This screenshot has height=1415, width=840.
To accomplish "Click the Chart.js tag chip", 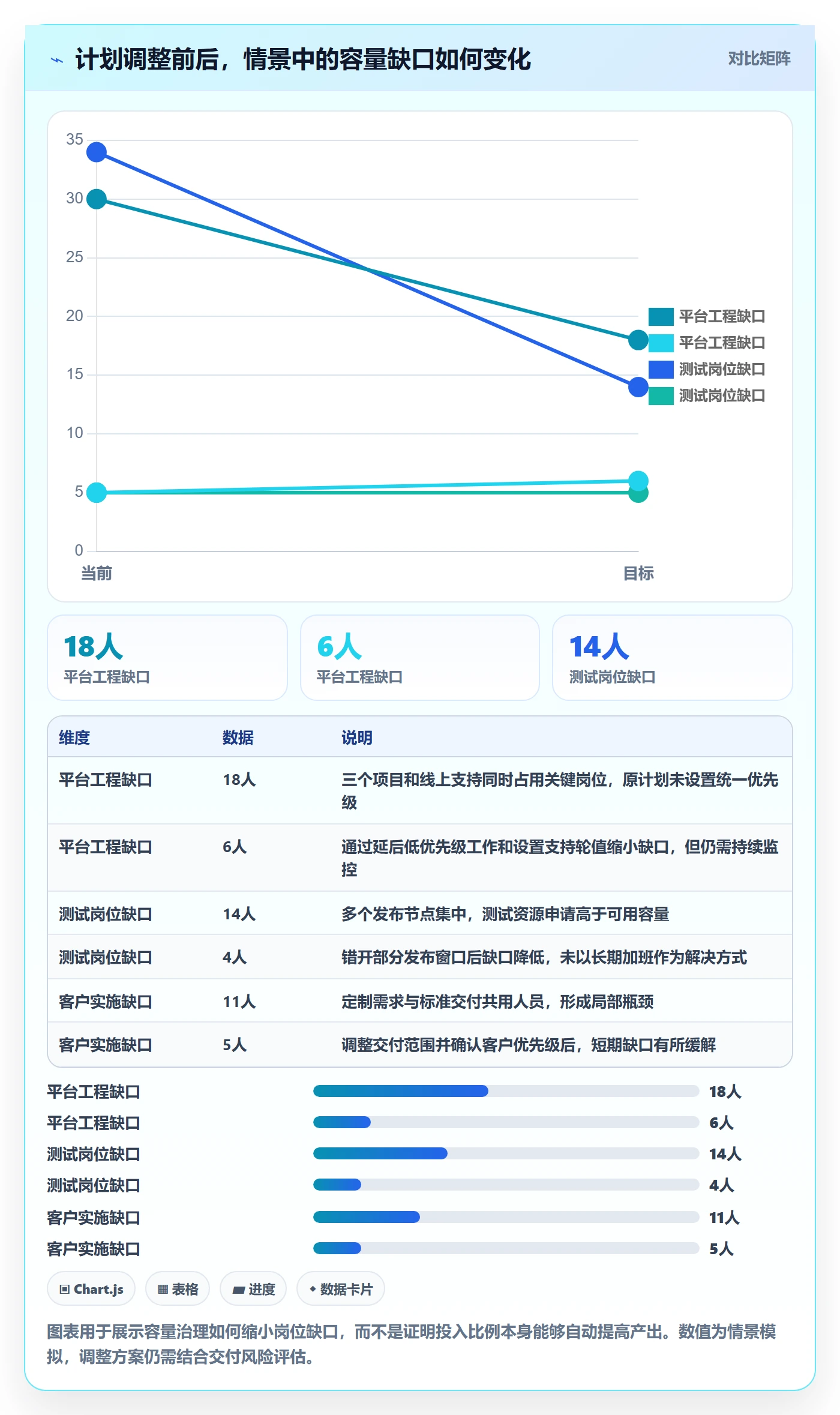I will click(x=91, y=1288).
